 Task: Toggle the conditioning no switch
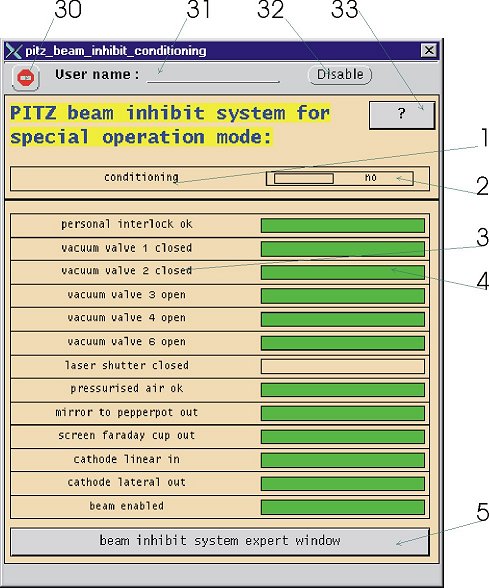(340, 178)
